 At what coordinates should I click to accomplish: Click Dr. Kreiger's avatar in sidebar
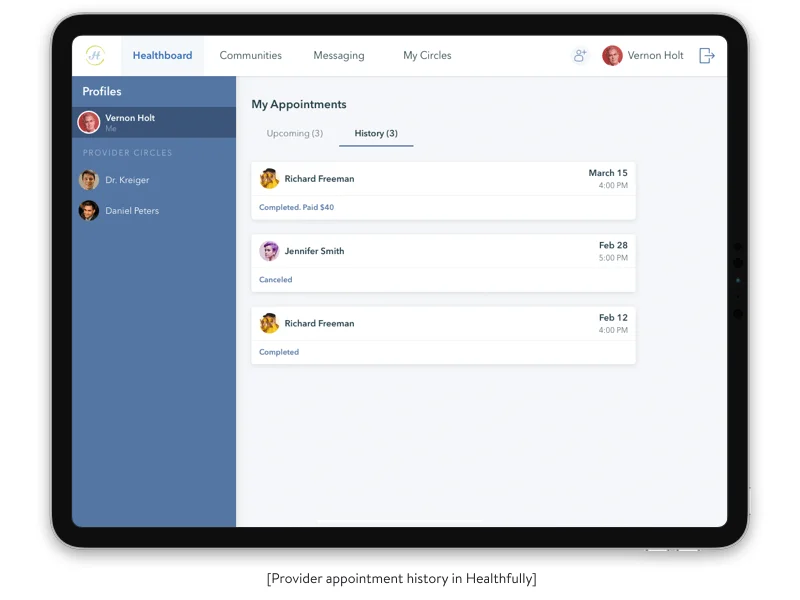(x=89, y=180)
